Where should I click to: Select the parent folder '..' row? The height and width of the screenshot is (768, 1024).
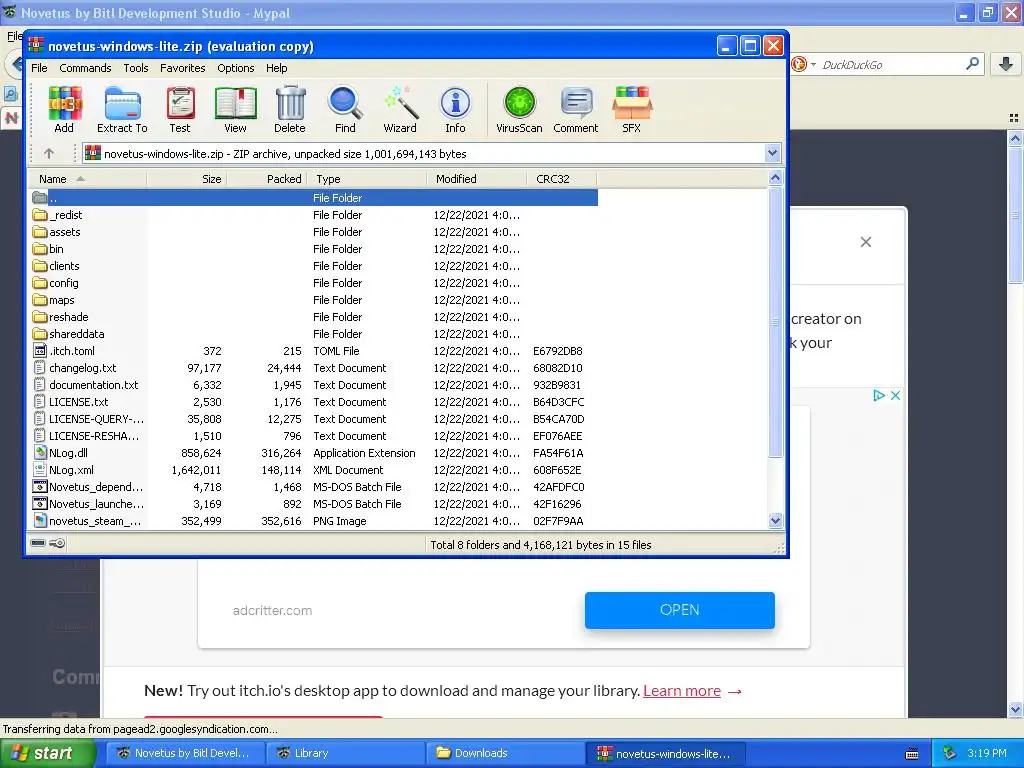pos(313,198)
